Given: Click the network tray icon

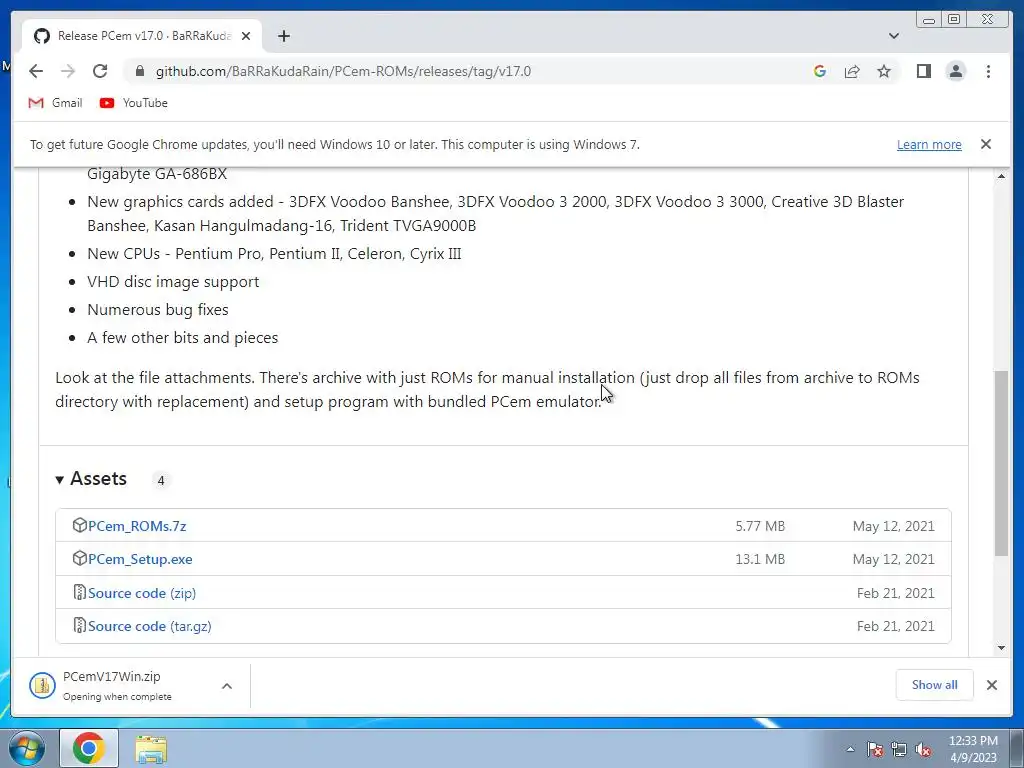Looking at the screenshot, I should [899, 749].
